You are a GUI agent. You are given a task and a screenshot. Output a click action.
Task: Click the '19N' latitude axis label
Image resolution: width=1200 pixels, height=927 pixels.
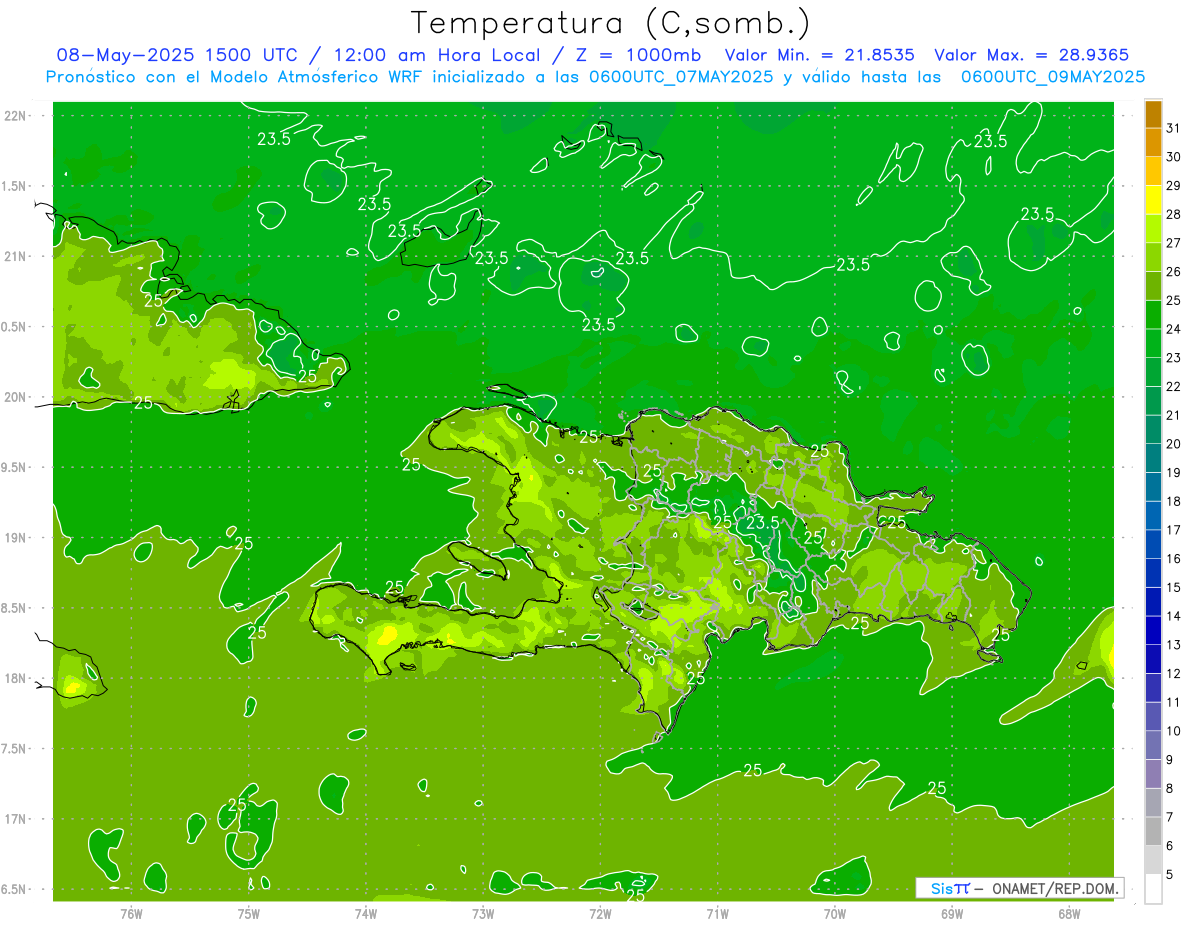pyautogui.click(x=15, y=538)
